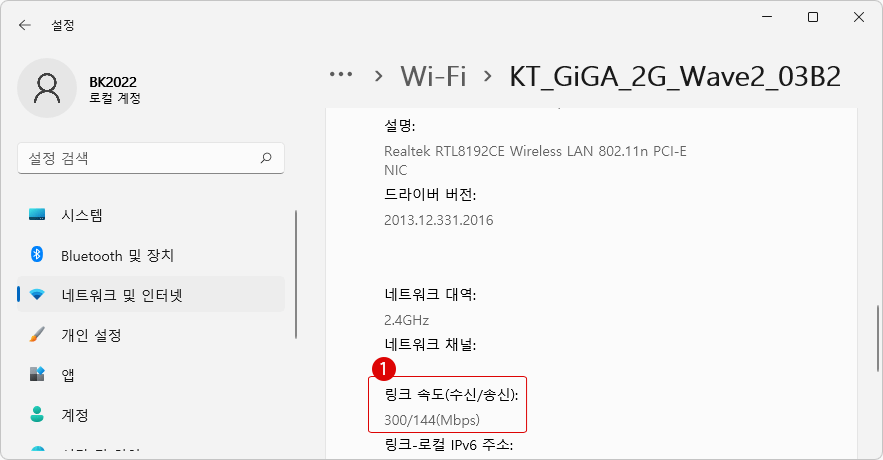Select the 네트워크 및 인터넷 Wi-Fi icon

coord(37,294)
